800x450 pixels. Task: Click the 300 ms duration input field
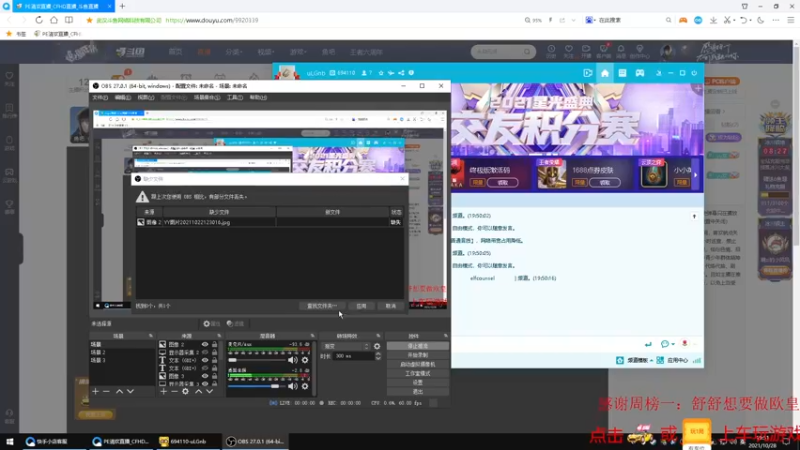[354, 356]
